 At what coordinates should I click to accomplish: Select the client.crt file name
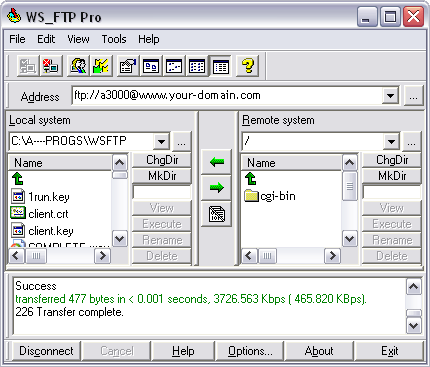[48, 214]
